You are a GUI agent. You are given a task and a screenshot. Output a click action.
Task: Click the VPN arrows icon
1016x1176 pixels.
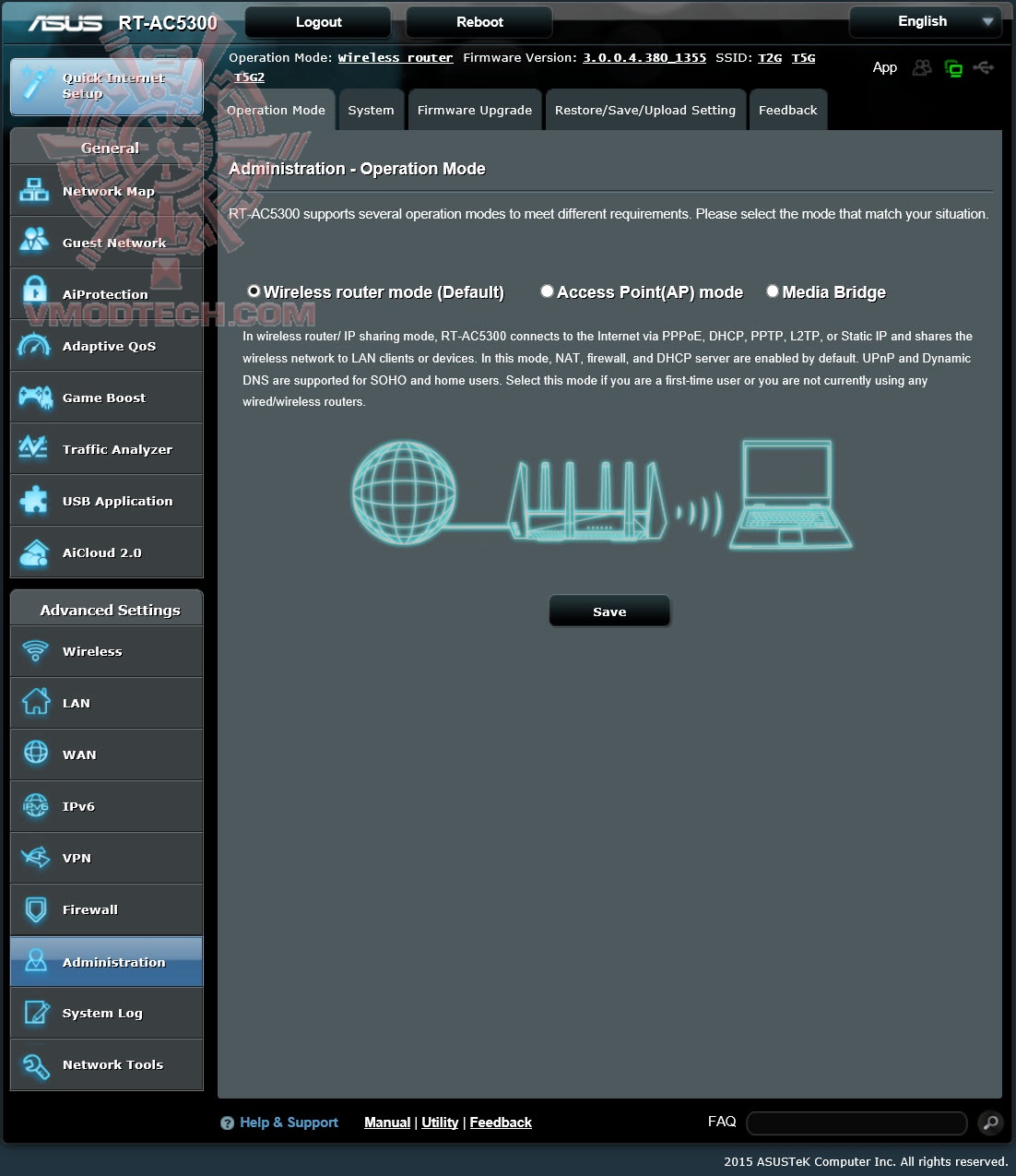tap(35, 857)
